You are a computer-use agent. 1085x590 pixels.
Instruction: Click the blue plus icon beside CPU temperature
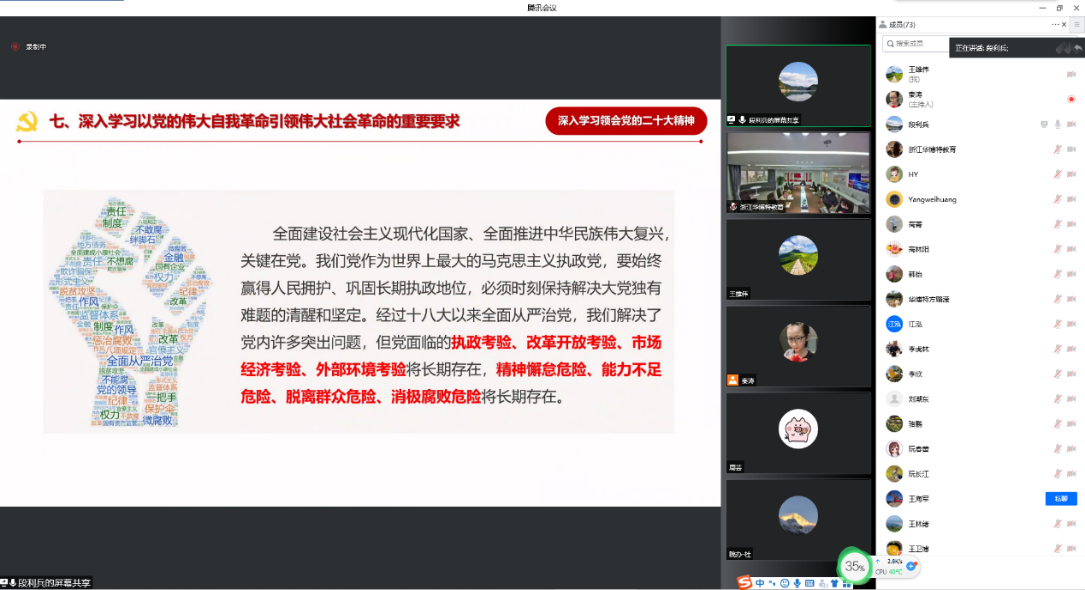[912, 566]
